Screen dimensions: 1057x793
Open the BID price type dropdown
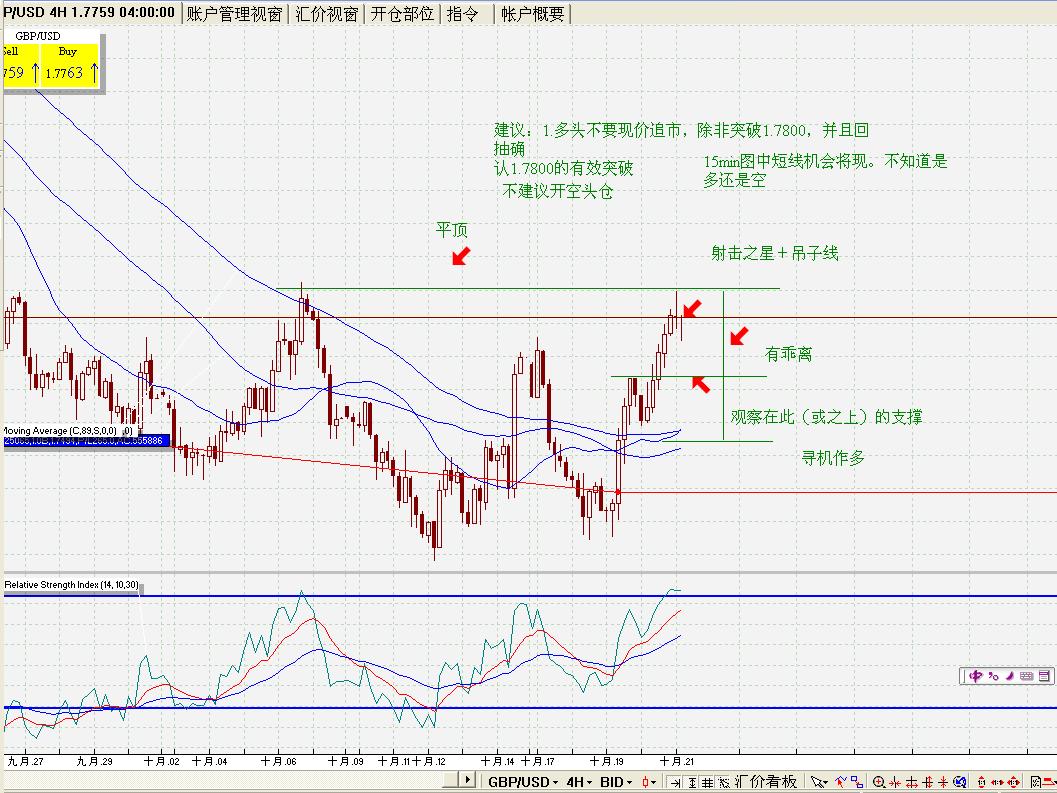(x=616, y=782)
